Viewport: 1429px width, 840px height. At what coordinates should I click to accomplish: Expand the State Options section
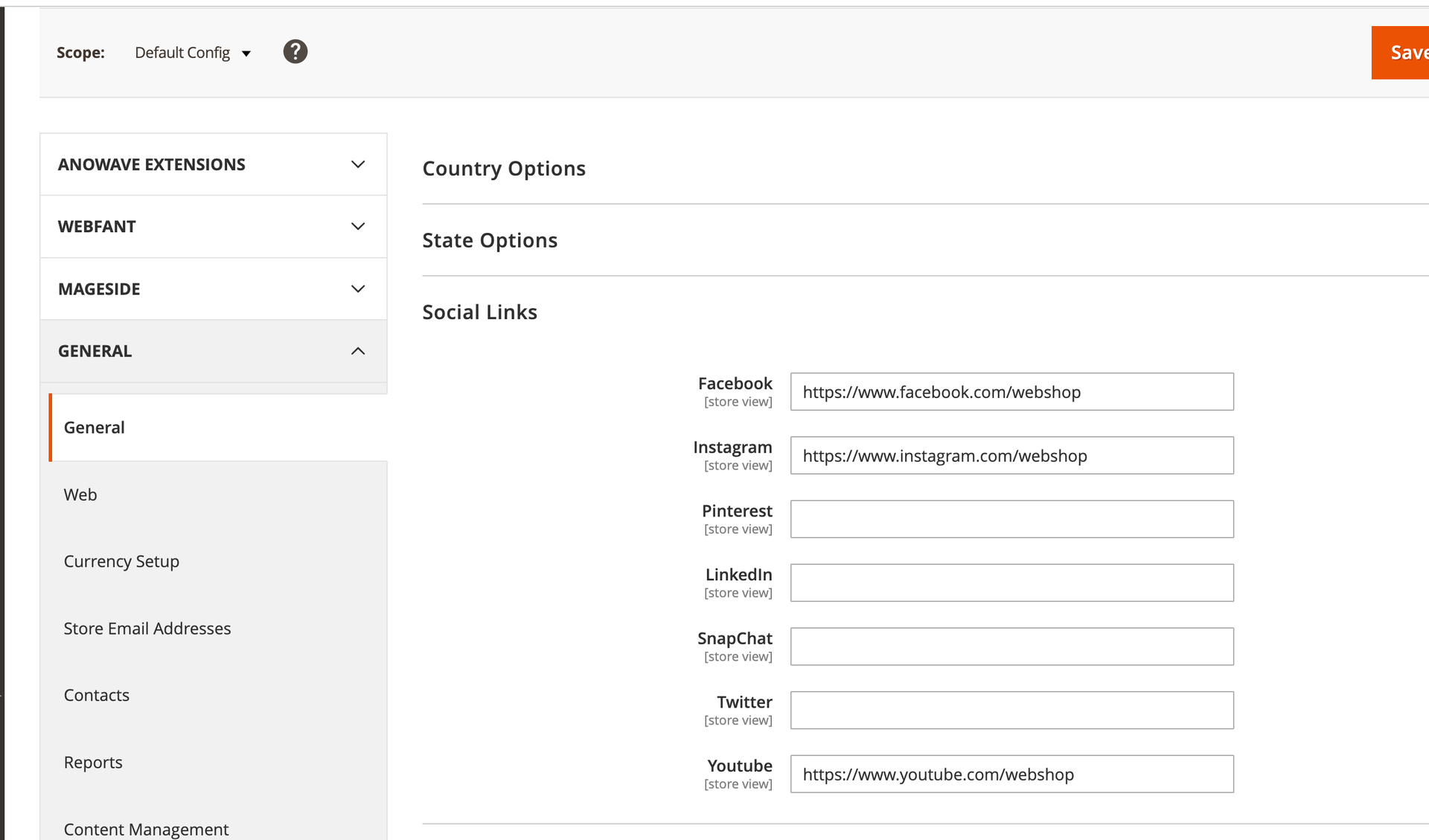[490, 241]
